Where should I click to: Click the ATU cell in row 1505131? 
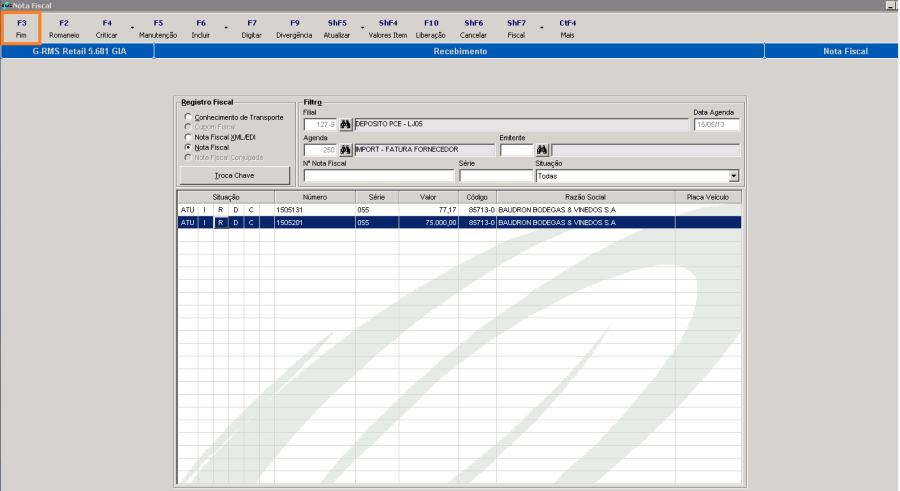point(188,210)
